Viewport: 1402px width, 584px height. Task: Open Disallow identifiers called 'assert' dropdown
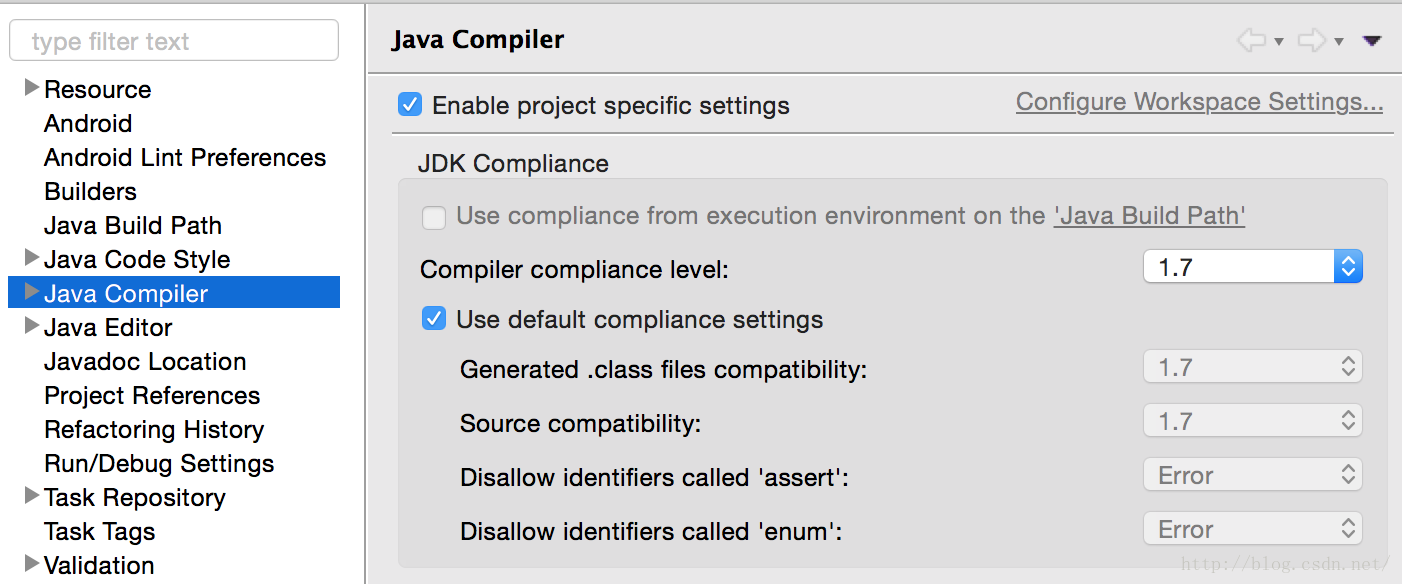[1253, 475]
